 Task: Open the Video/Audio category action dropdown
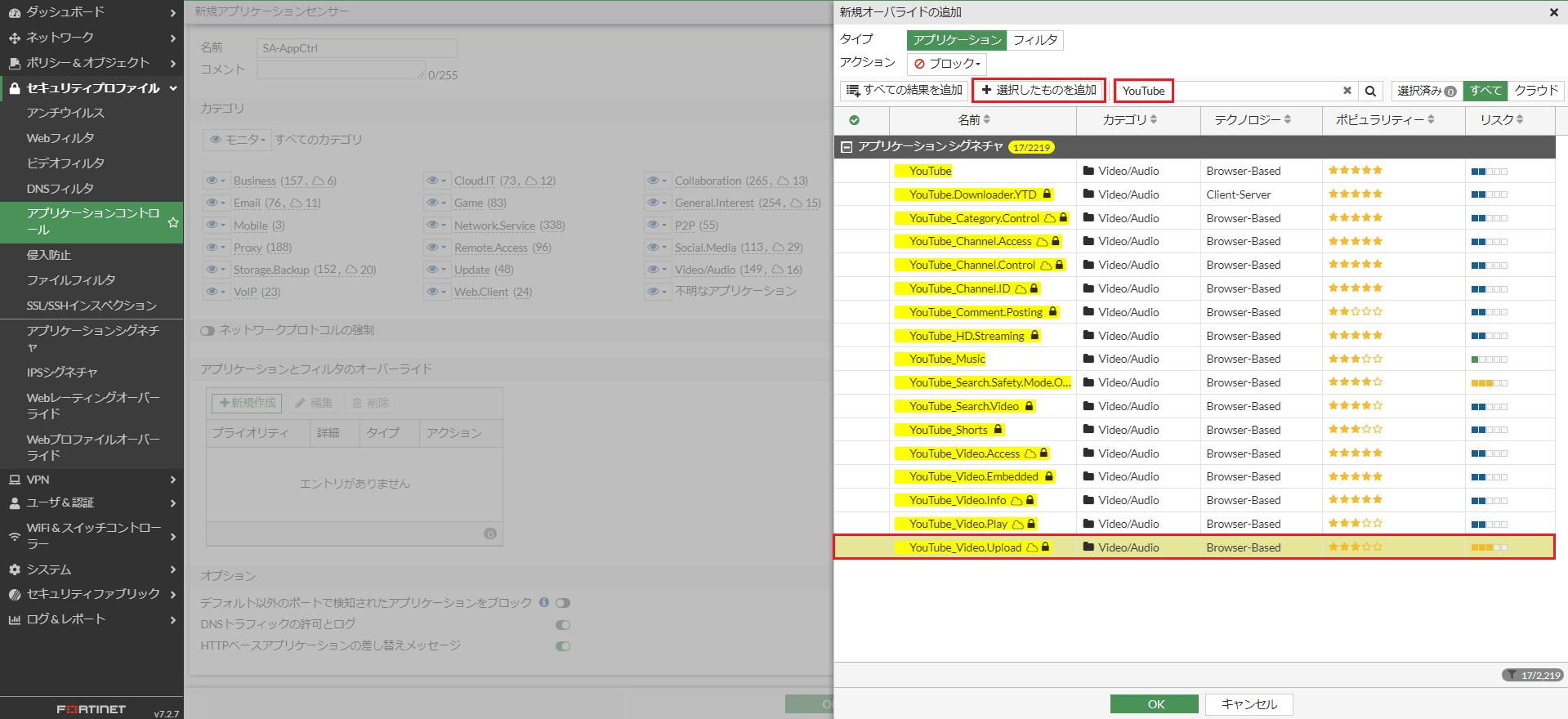click(657, 269)
